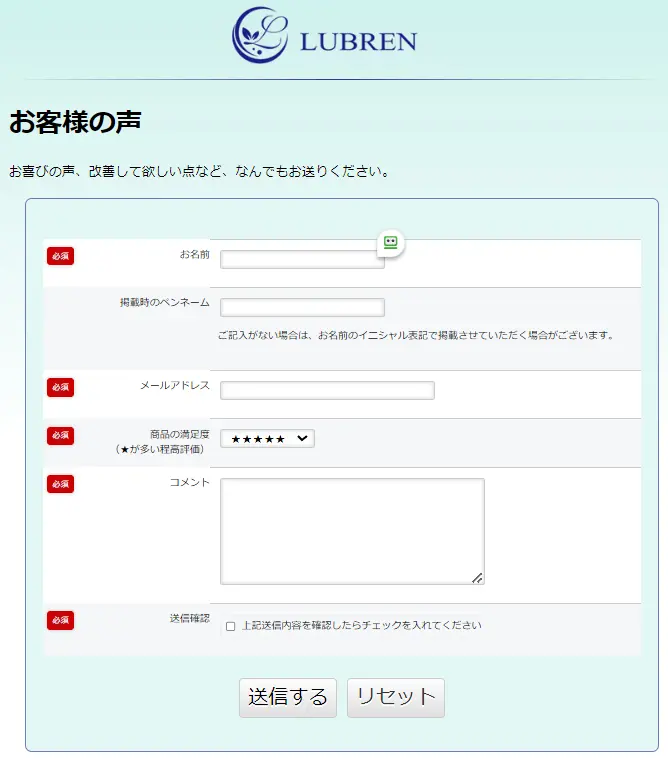Screen dimensions: 668x766
Task: Click the comment box resize handle
Action: click(477, 578)
